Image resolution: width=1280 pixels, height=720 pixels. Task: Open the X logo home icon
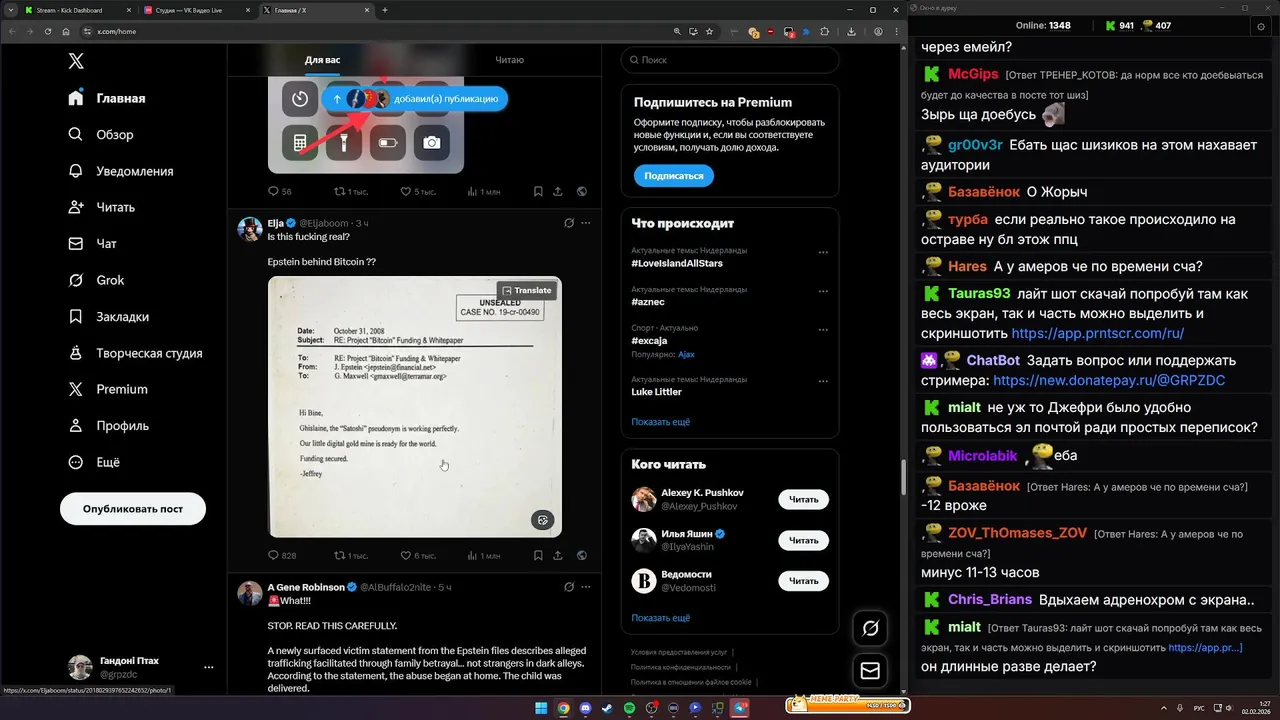[x=76, y=61]
